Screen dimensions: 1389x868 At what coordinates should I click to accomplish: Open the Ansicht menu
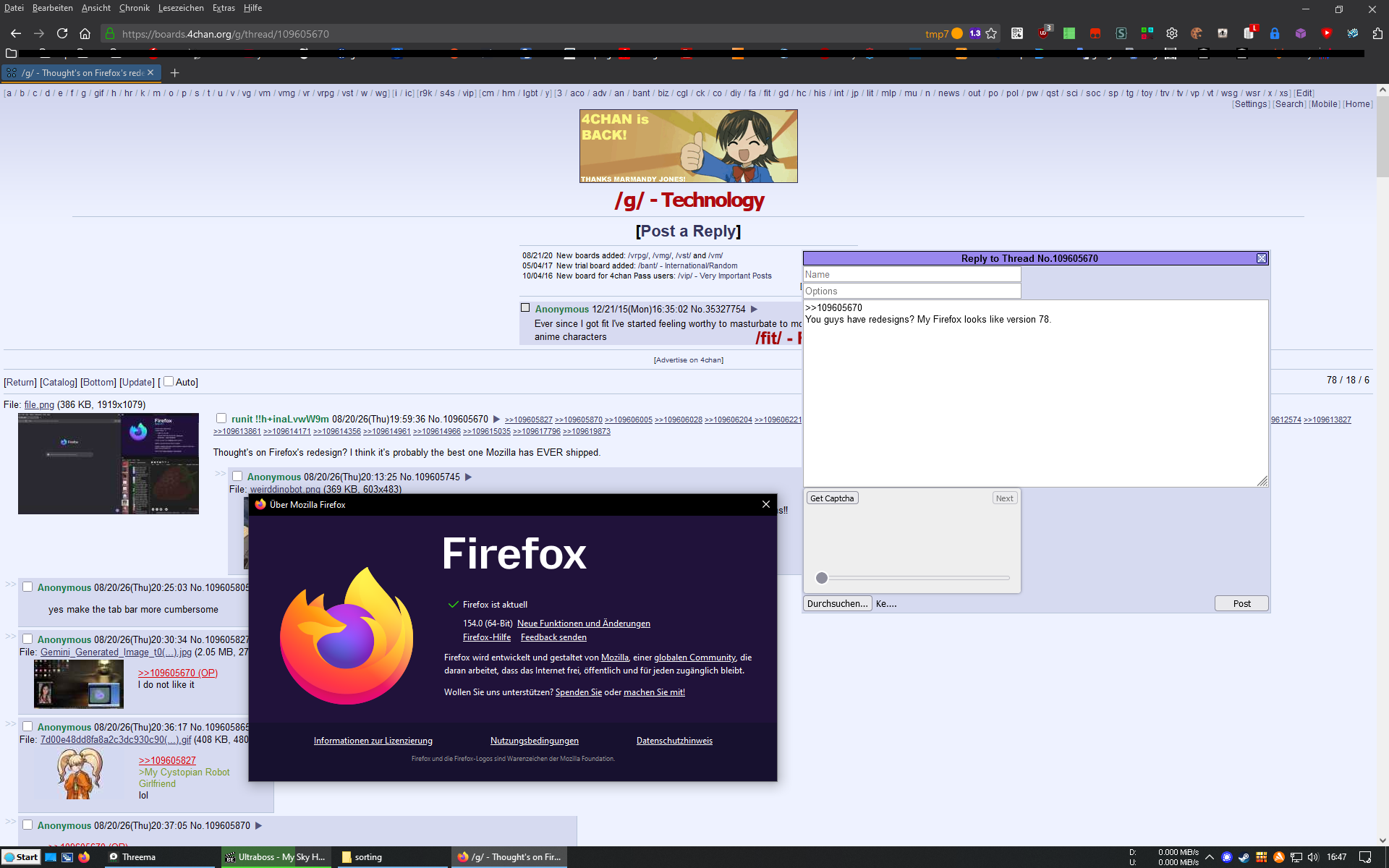coord(95,8)
